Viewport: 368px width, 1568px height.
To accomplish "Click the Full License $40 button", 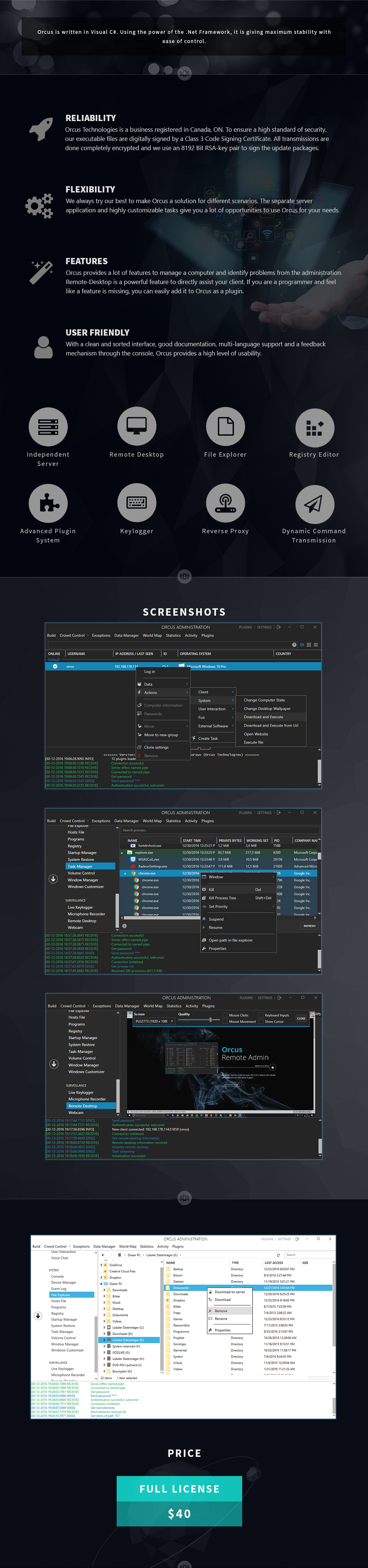I will 180,1501.
